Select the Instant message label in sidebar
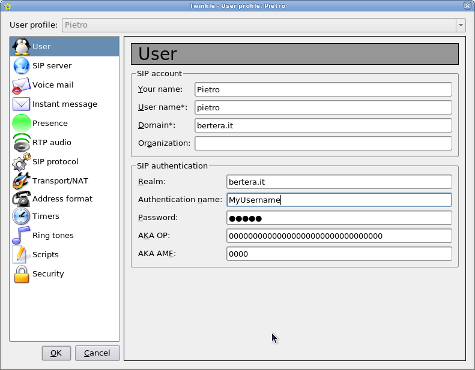Viewport: 475px width, 370px height. (x=65, y=104)
